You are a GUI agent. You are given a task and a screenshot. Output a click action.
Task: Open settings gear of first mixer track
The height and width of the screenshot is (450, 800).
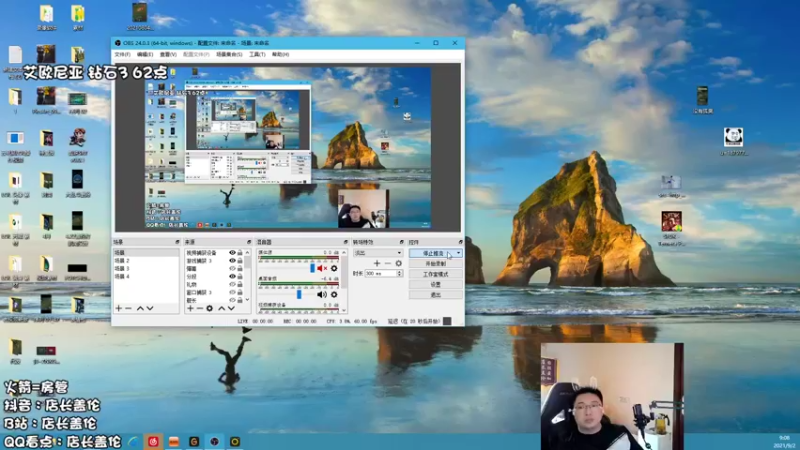point(334,268)
